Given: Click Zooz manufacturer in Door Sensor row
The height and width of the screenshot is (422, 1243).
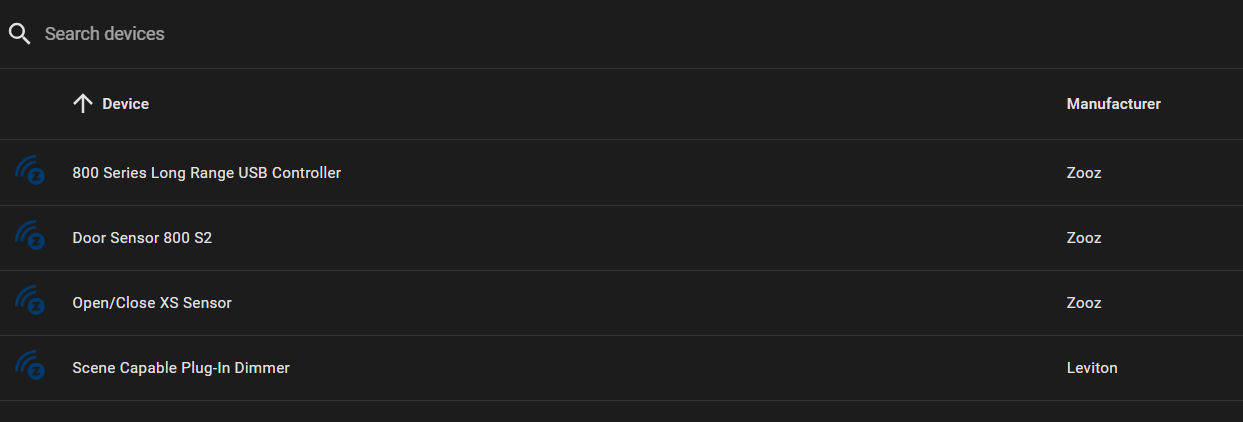Looking at the screenshot, I should 1084,238.
